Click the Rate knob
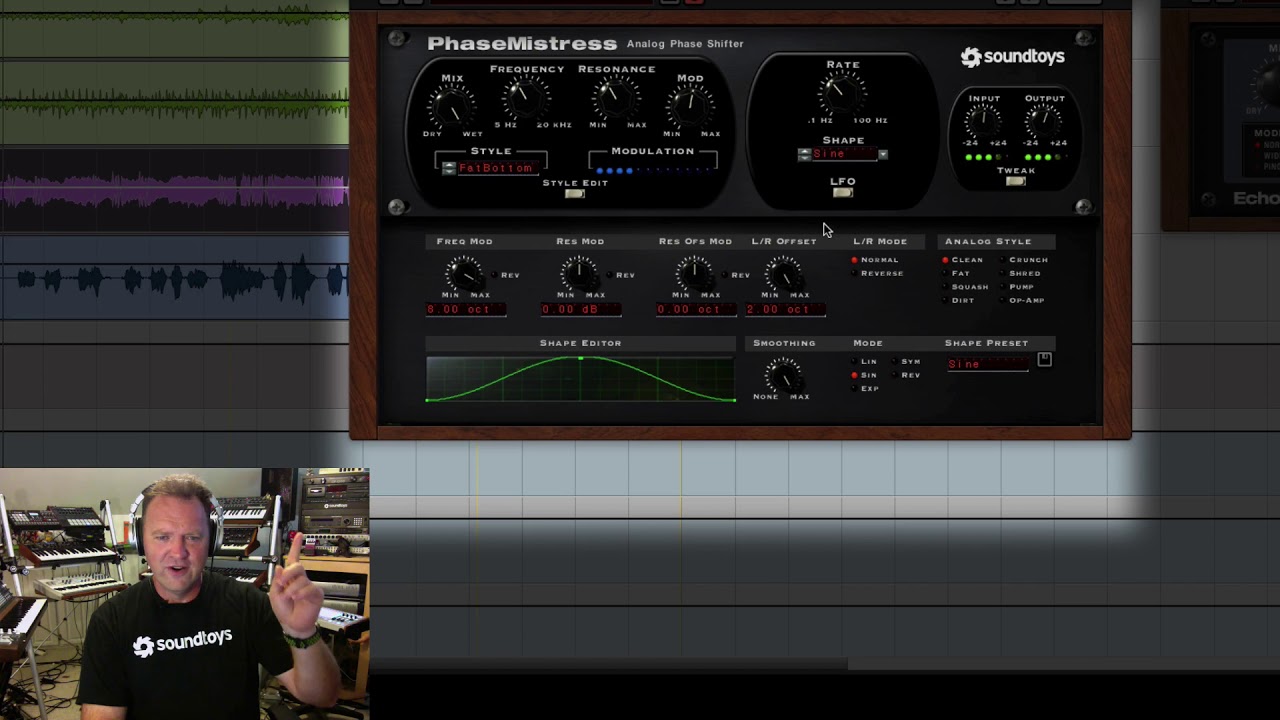Viewport: 1280px width, 720px height. 842,93
